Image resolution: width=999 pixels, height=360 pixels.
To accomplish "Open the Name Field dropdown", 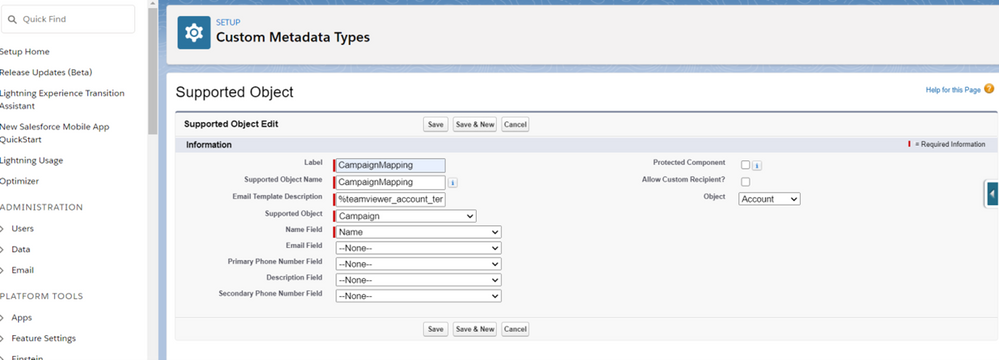I will (419, 232).
